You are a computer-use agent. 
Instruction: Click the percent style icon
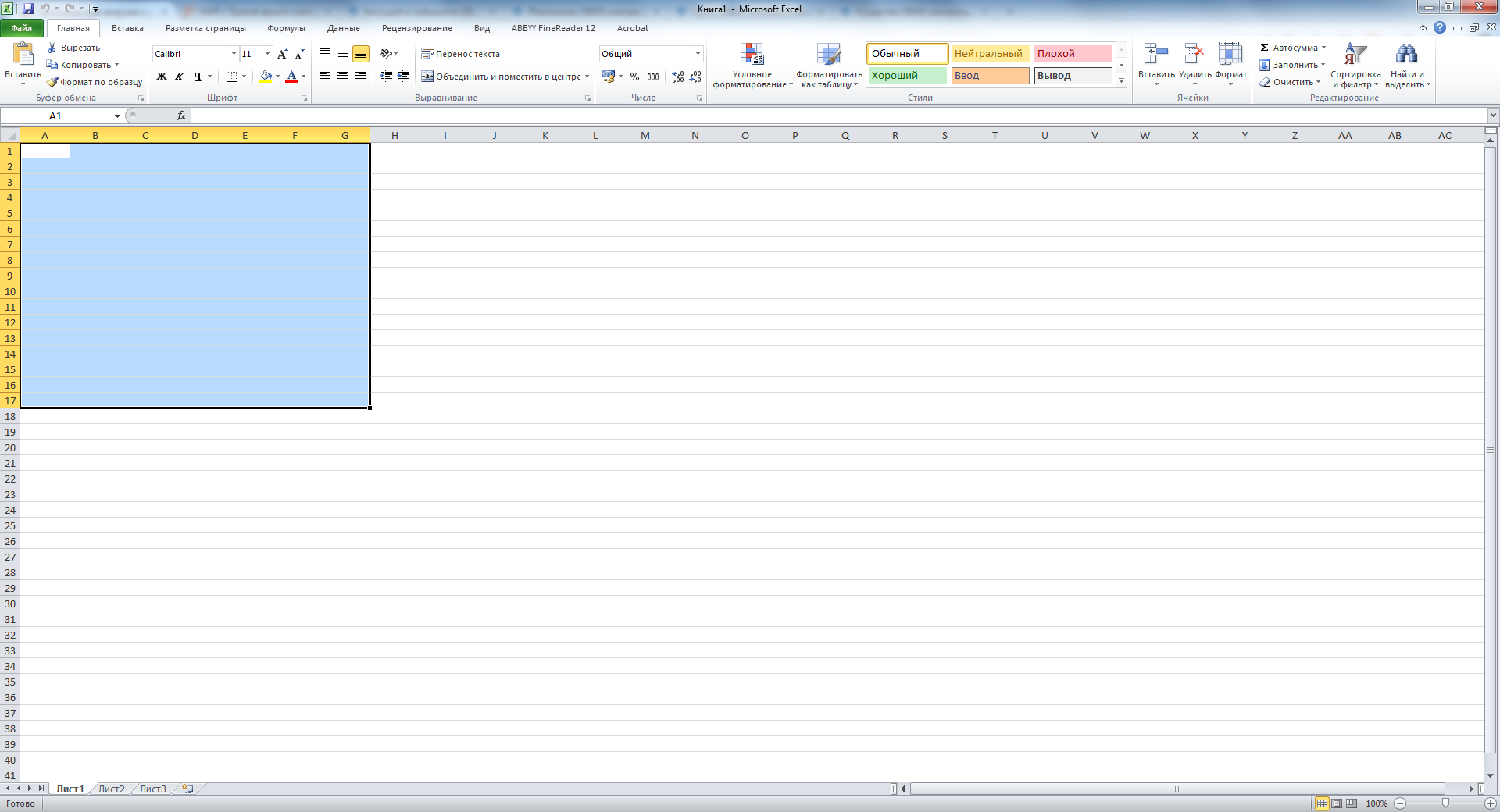click(x=634, y=77)
